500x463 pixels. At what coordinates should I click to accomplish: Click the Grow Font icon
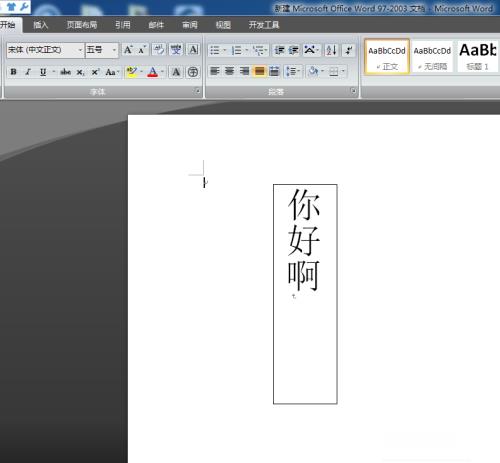point(128,50)
